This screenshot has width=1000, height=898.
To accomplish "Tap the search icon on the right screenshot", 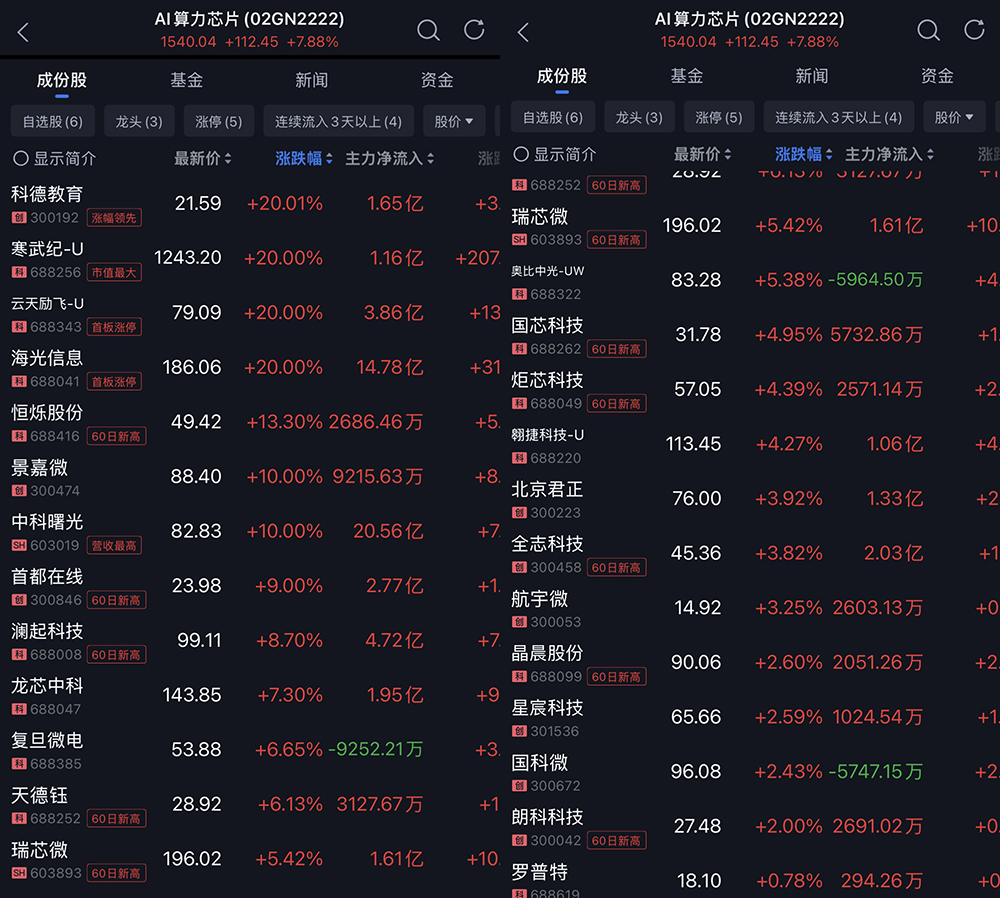I will click(929, 30).
